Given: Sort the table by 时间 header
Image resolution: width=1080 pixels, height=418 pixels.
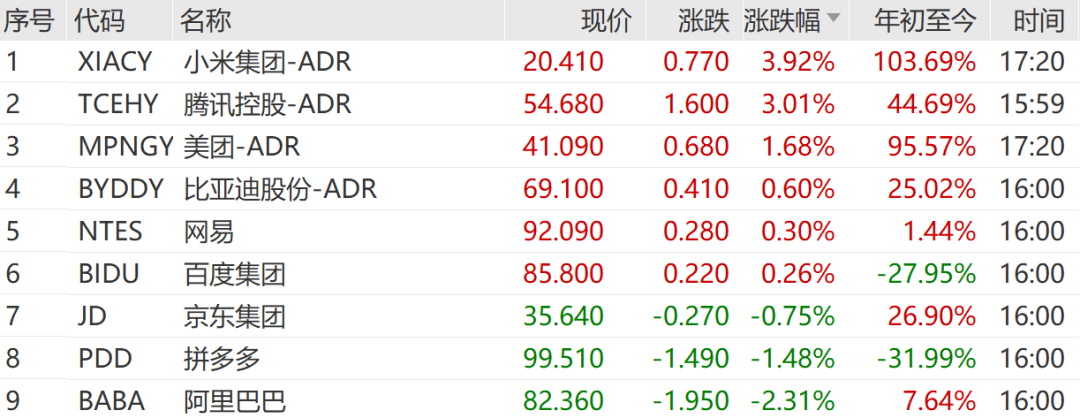Looking at the screenshot, I should 1038,20.
